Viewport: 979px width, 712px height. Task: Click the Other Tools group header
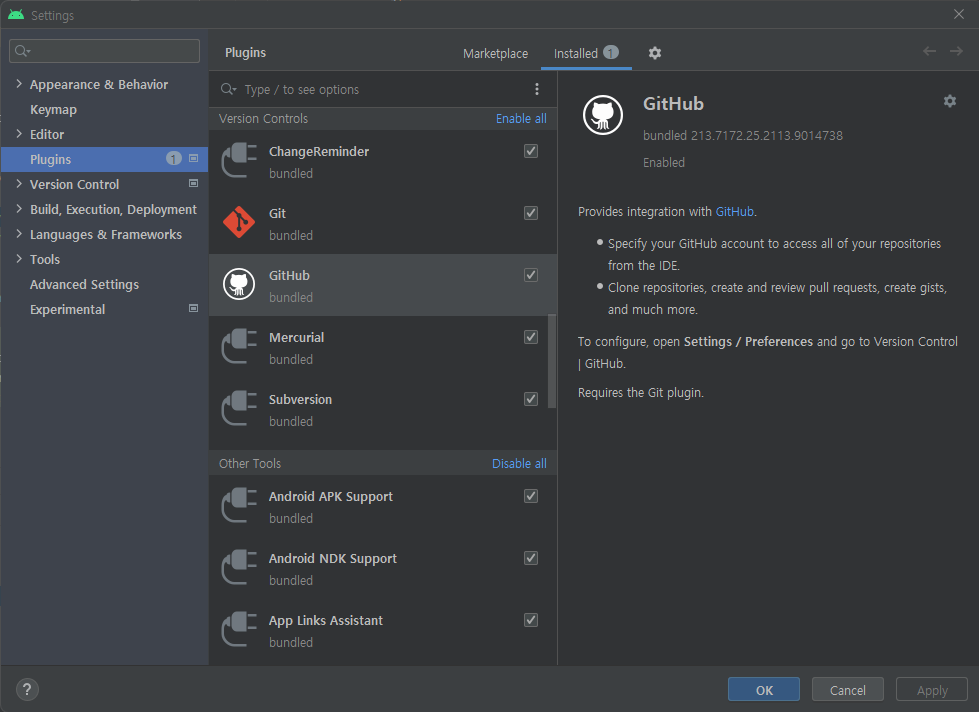(x=250, y=463)
